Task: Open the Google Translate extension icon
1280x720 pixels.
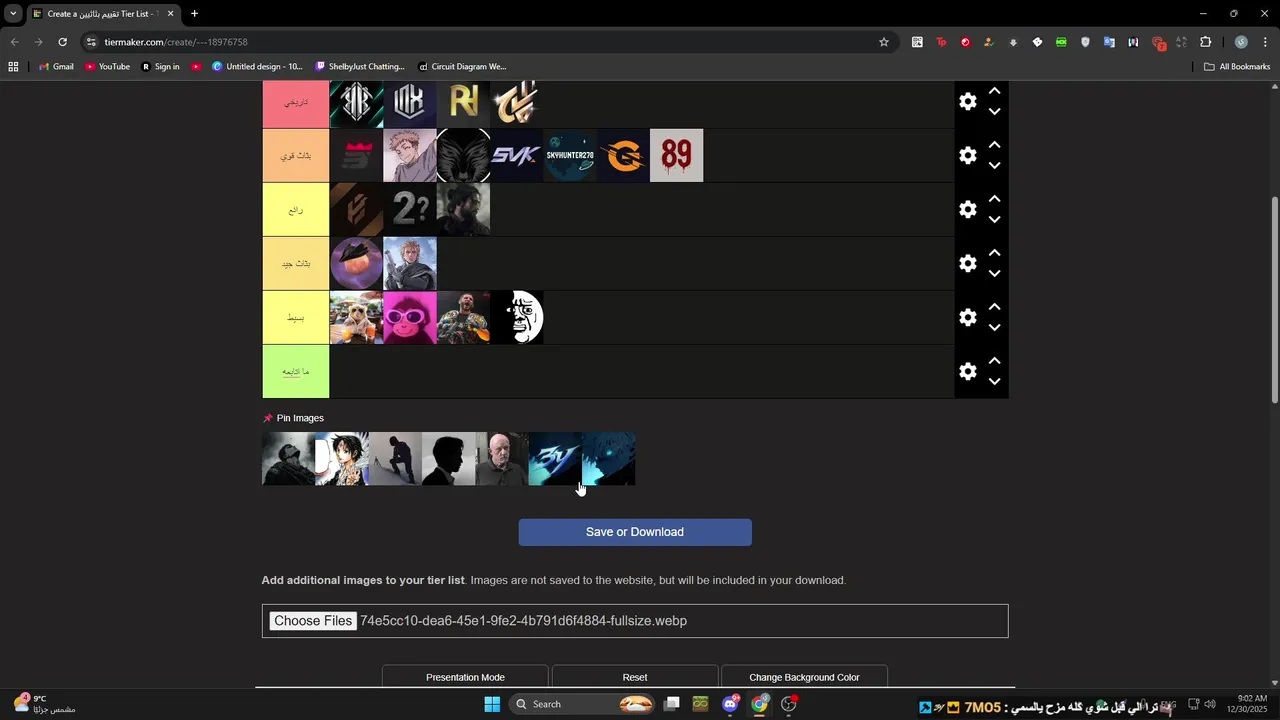Action: click(x=1109, y=42)
